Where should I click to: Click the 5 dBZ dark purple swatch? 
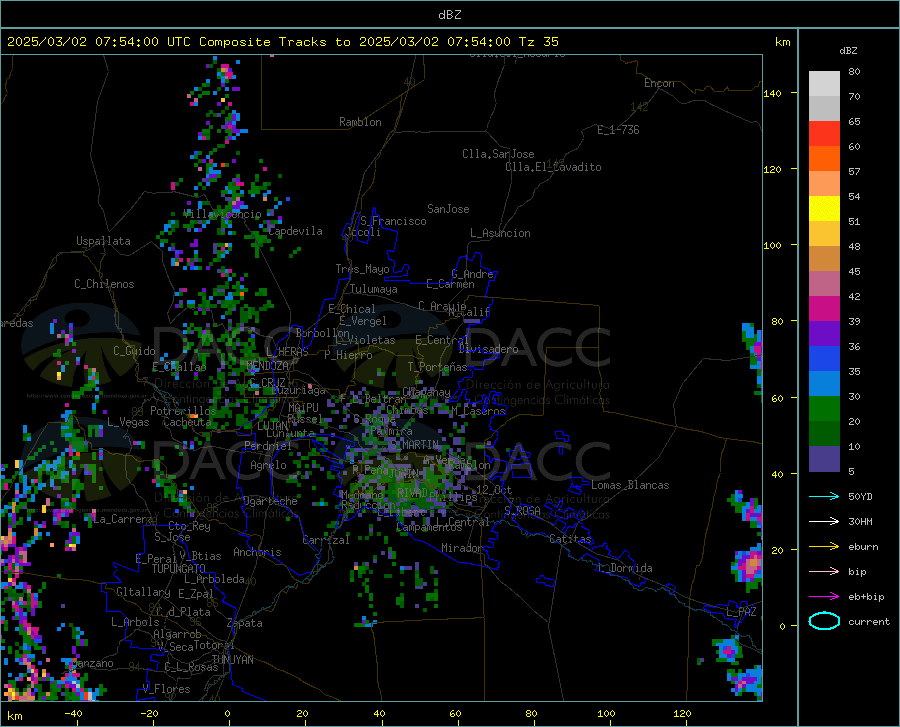tap(824, 459)
